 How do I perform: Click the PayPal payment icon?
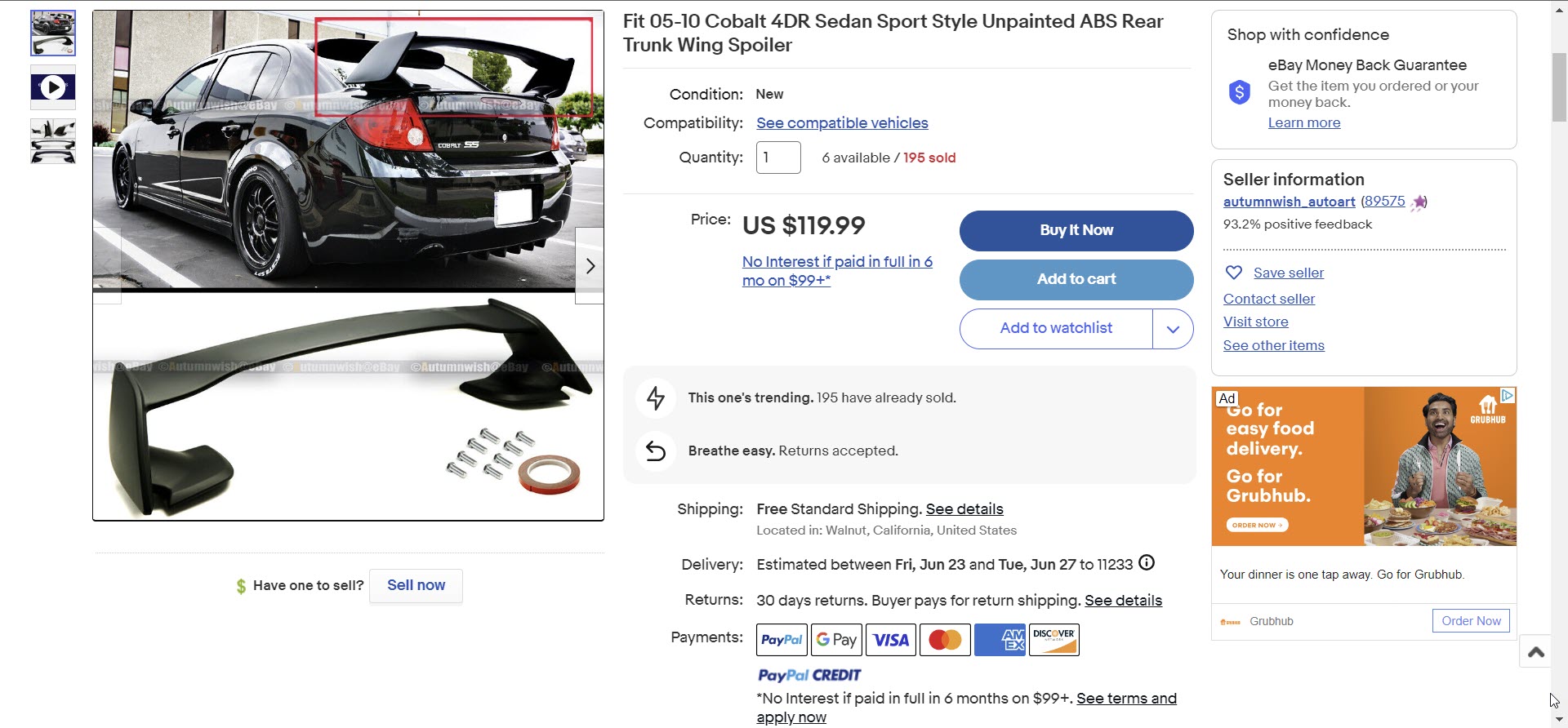click(x=782, y=640)
